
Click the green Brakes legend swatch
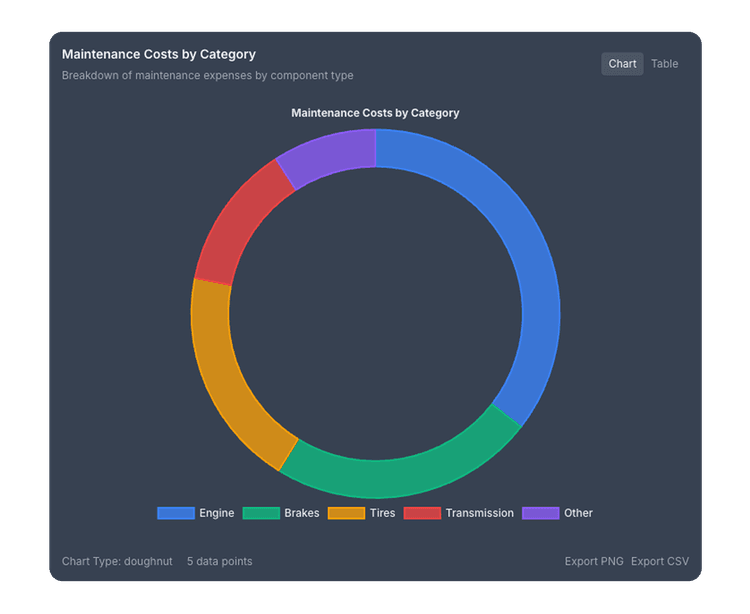[260, 513]
